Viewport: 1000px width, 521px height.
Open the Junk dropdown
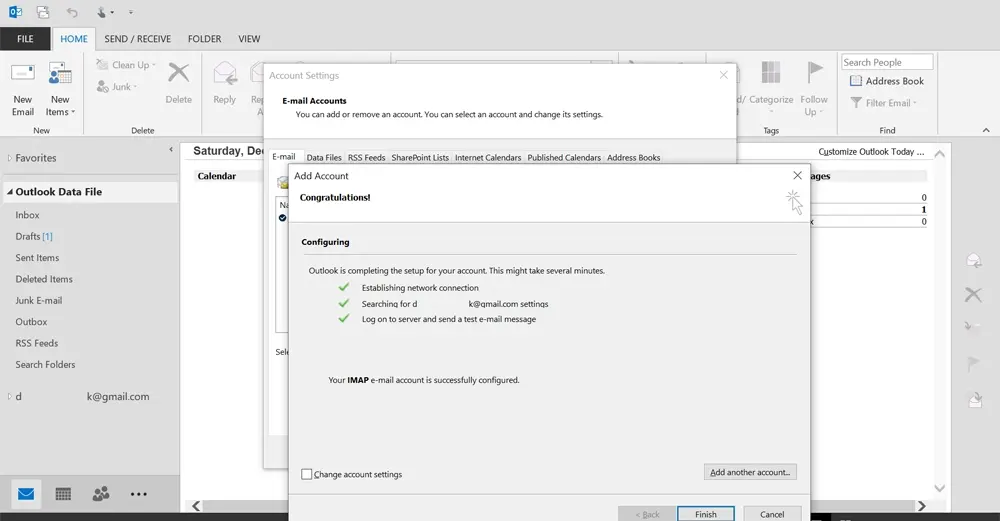117,87
